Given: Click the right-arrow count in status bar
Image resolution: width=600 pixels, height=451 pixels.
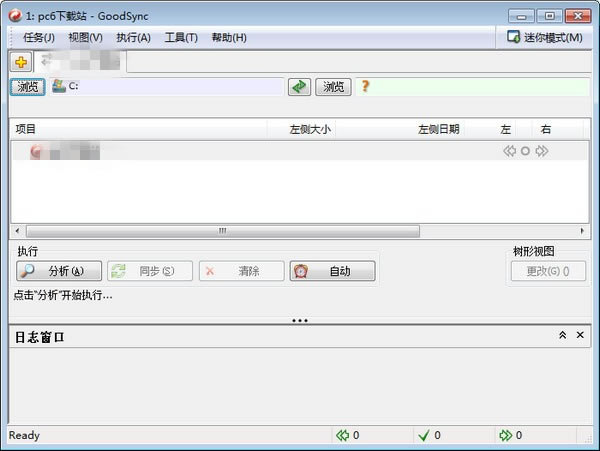Looking at the screenshot, I should click(x=511, y=435).
